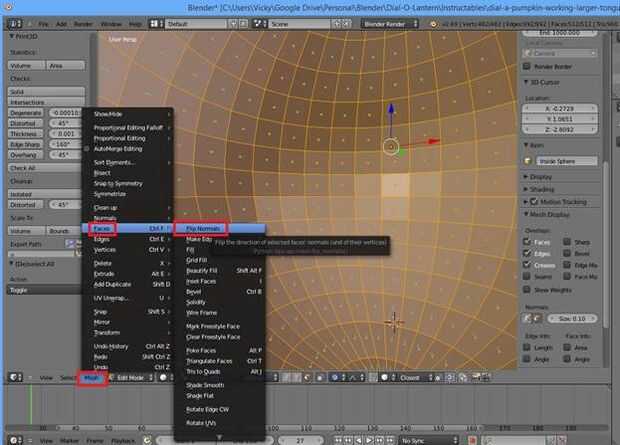Disable the Faces overlay checkbox
This screenshot has width=620, height=445.
pyautogui.click(x=529, y=241)
